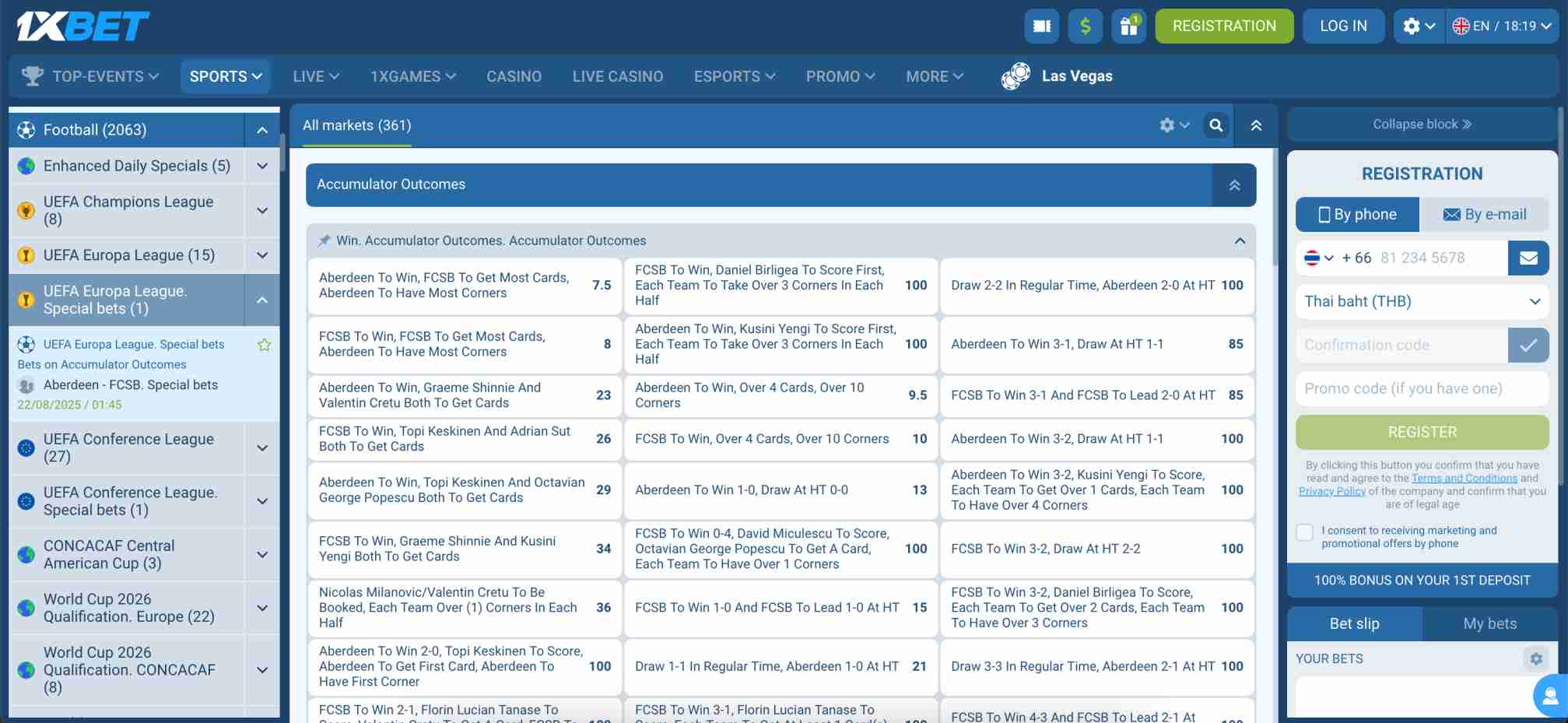Screen dimensions: 1568x723
Task: Open the header settings gear
Action: click(1419, 26)
